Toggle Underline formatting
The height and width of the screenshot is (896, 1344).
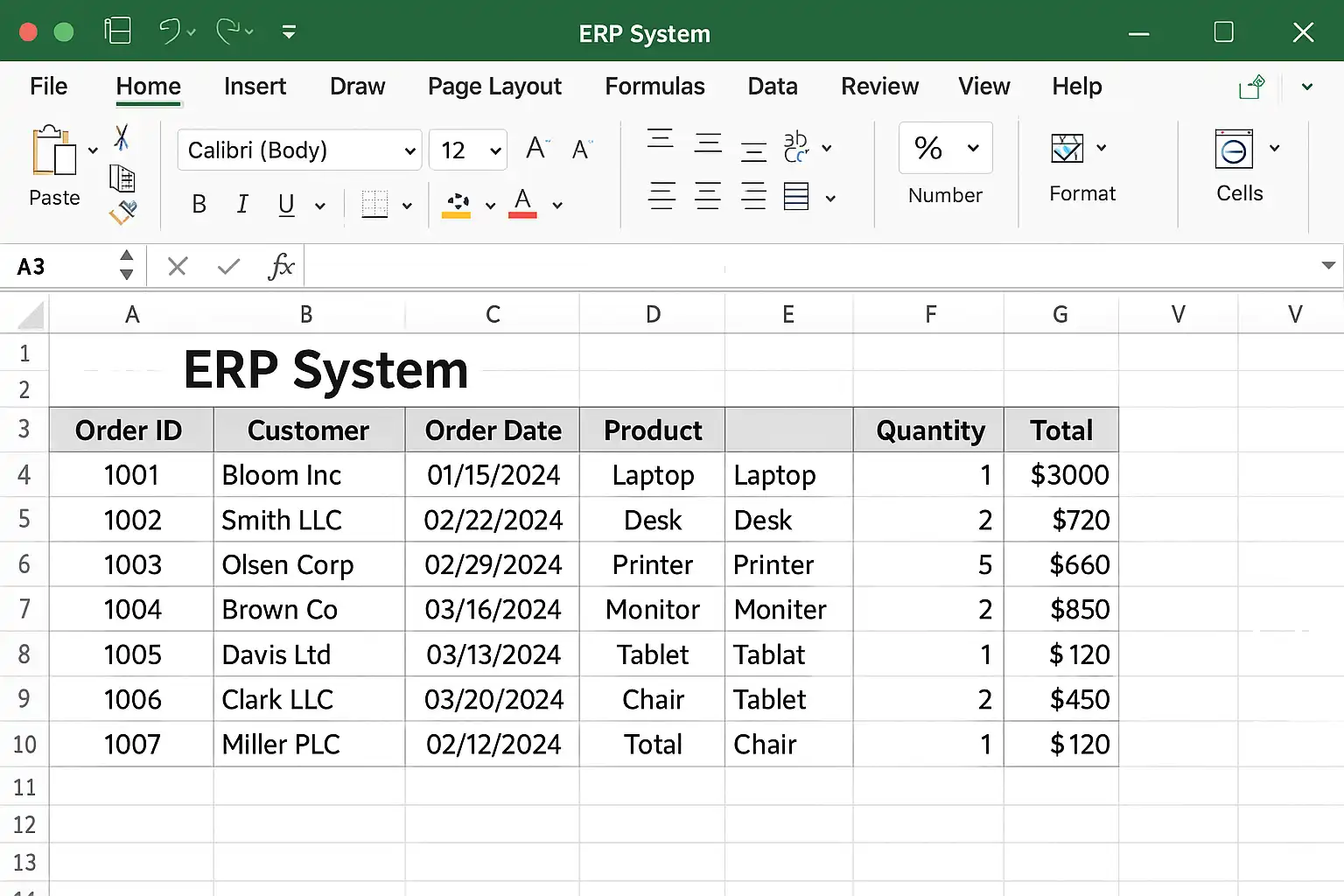[286, 205]
